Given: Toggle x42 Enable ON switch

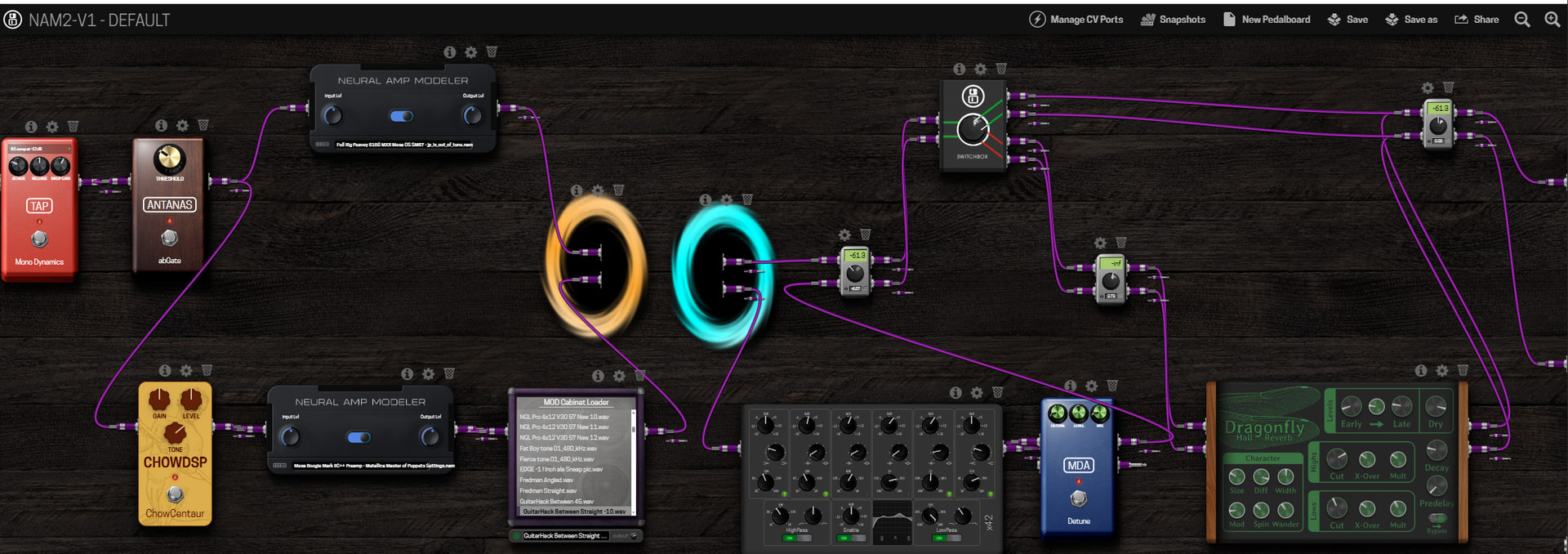Looking at the screenshot, I should click(851, 538).
